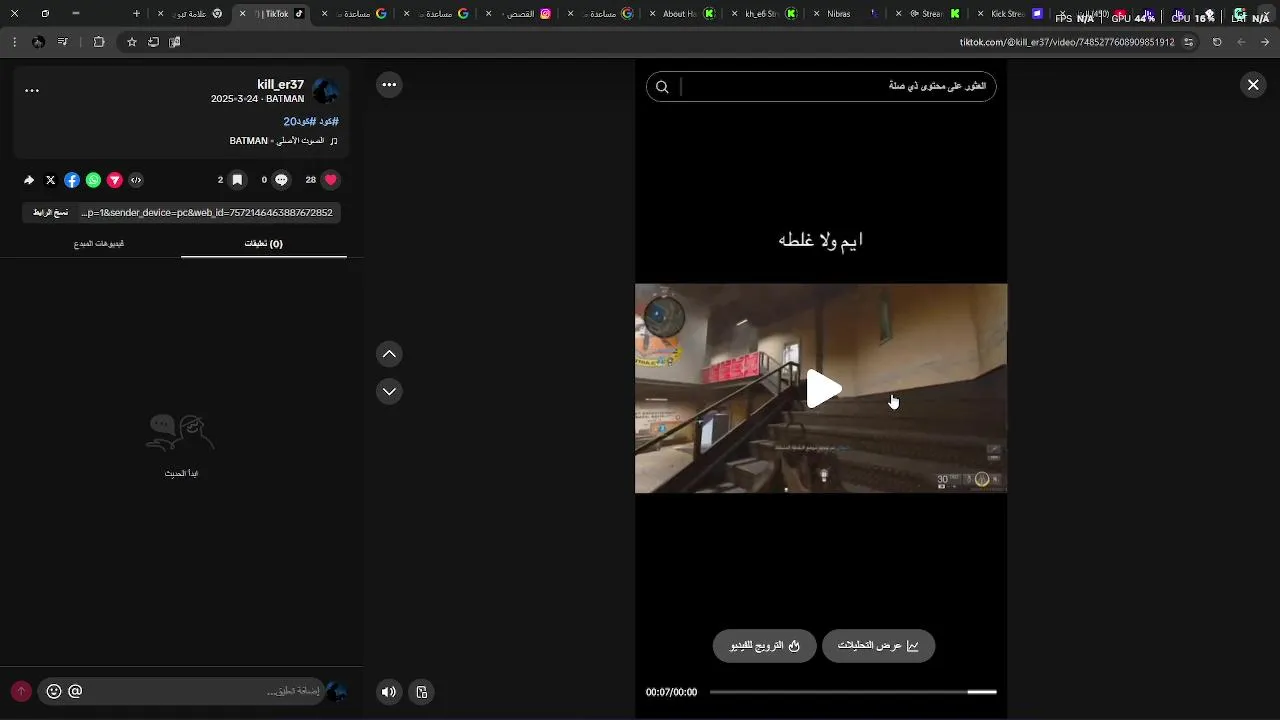Screen dimensions: 1280x720
Task: Click the translate page icon in the address bar
Action: point(175,42)
